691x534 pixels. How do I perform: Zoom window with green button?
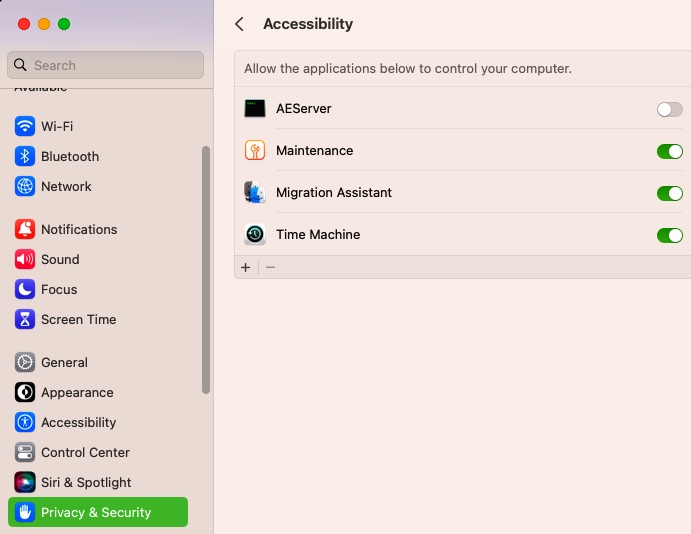64,24
